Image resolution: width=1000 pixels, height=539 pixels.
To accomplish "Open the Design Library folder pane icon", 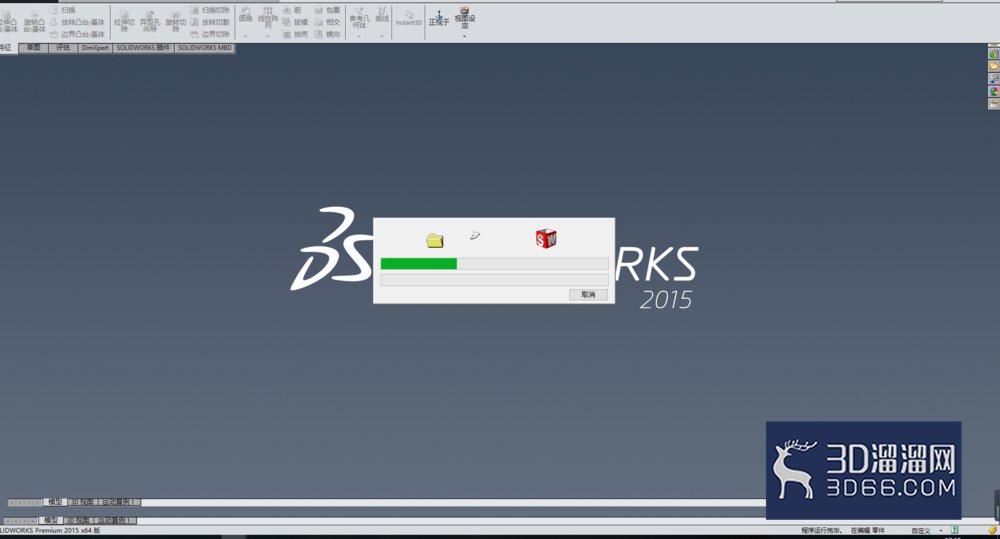I will click(x=994, y=66).
